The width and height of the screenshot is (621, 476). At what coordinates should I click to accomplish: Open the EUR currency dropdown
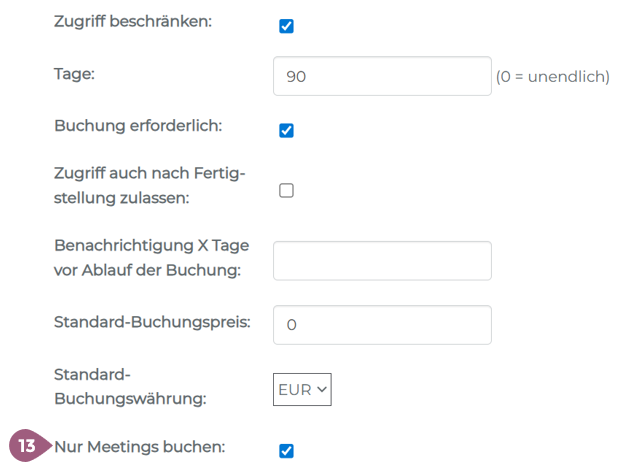[x=302, y=389]
